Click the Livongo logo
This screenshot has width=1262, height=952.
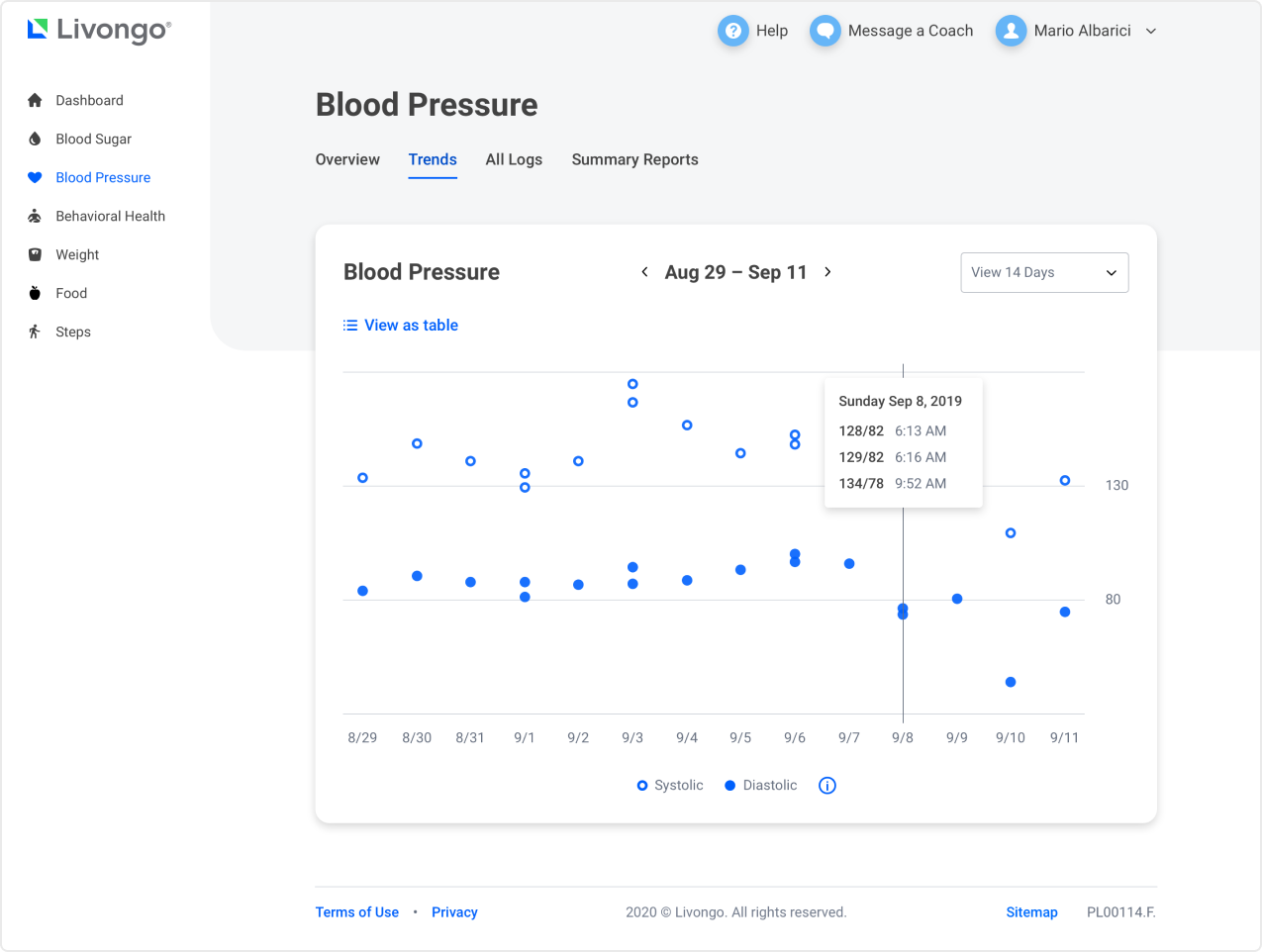[99, 31]
